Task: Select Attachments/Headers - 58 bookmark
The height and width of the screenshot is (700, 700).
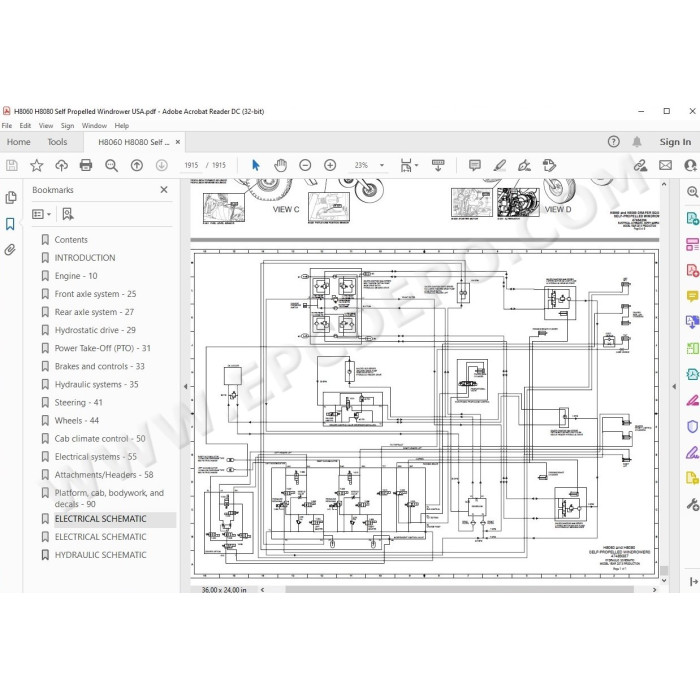Action: click(x=104, y=475)
